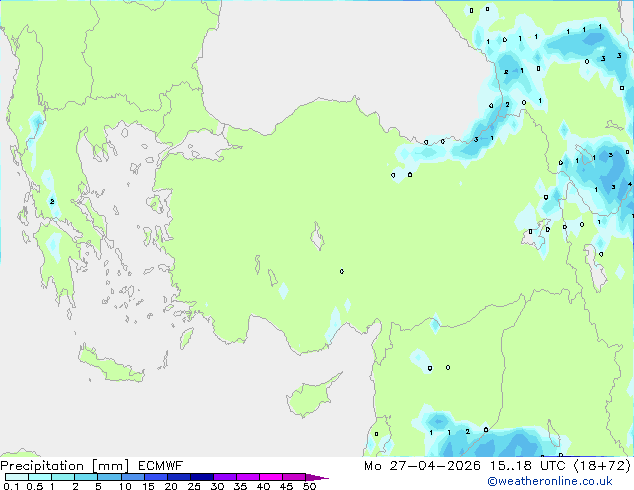Click the 'Precipitation [mm]' title text
The width and height of the screenshot is (634, 490).
click(65, 466)
